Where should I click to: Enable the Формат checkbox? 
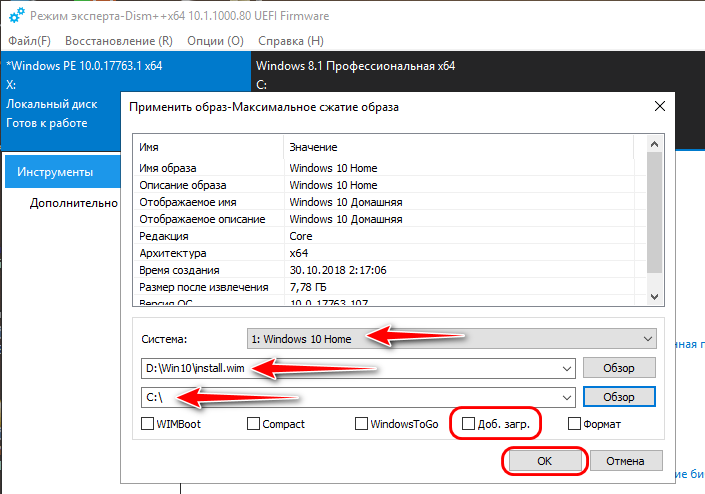coord(574,423)
